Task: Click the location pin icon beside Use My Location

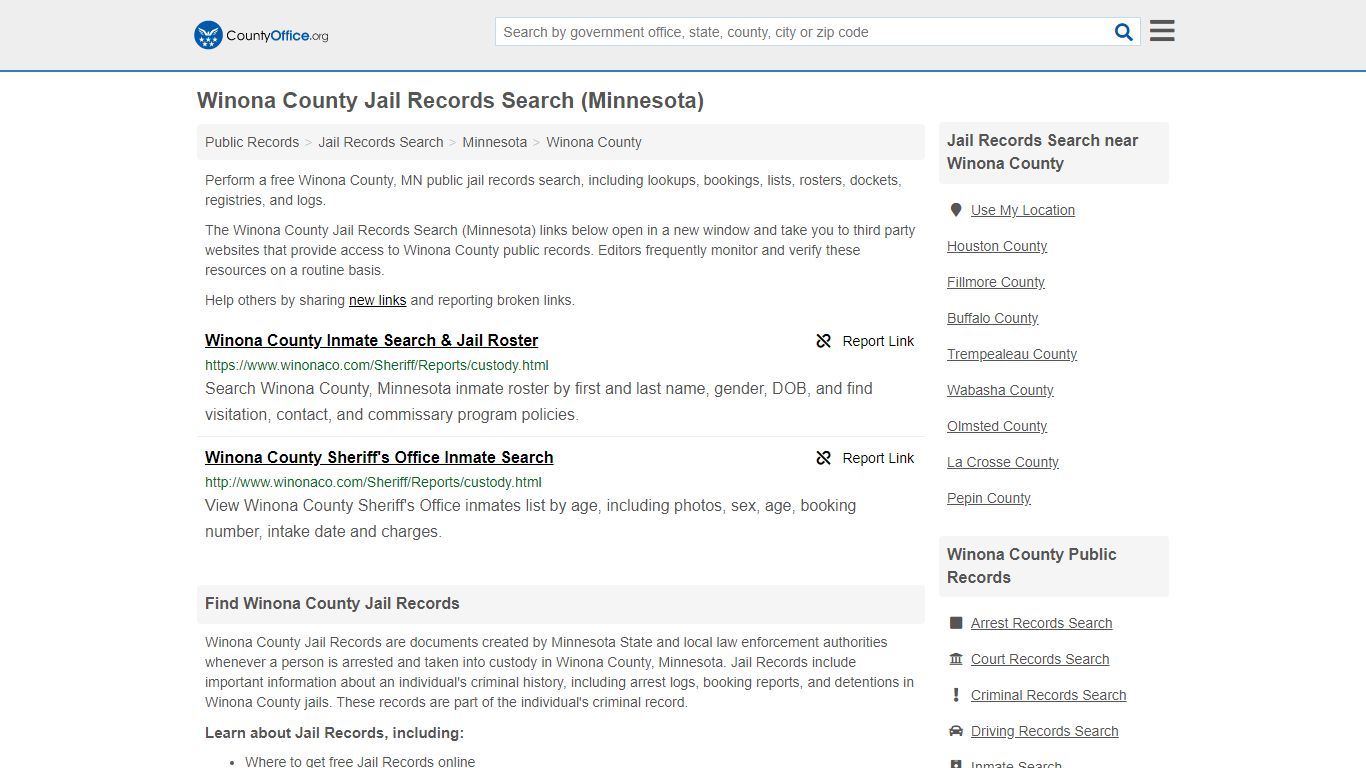Action: click(x=956, y=210)
